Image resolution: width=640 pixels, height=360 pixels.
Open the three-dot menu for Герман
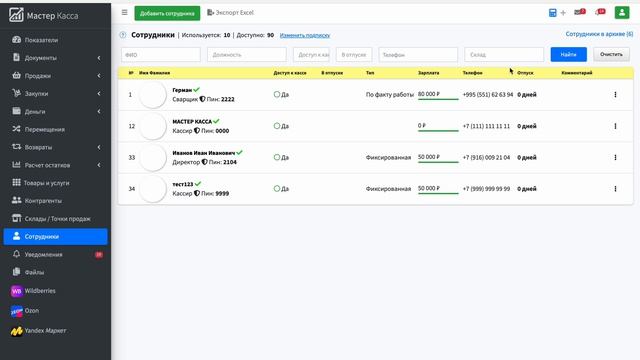(x=615, y=95)
